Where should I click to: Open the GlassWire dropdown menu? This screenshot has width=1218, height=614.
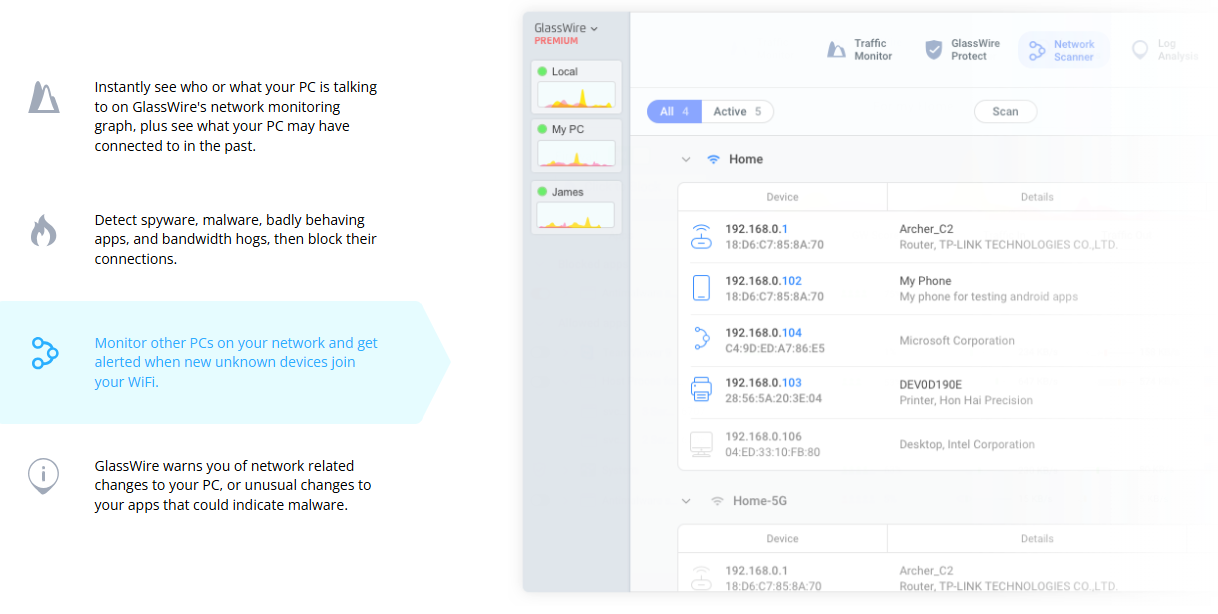(x=566, y=28)
